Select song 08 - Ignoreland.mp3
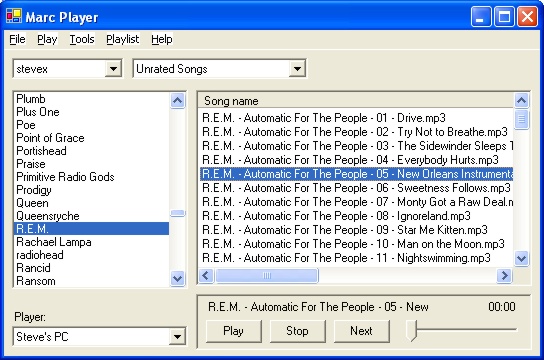Screen dimensions: 544x360 coord(356,216)
